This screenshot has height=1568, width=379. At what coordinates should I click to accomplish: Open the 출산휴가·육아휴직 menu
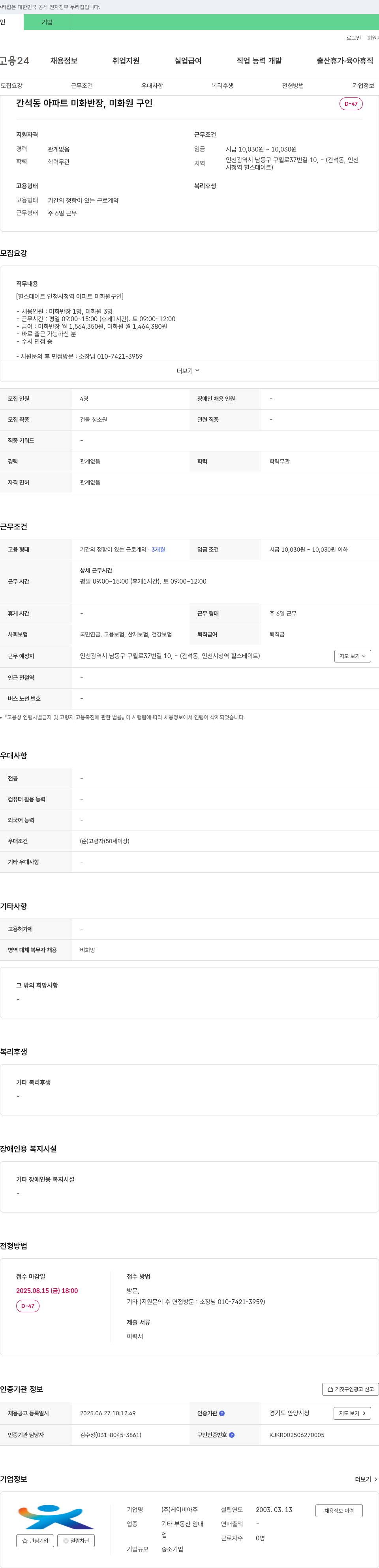[x=345, y=61]
